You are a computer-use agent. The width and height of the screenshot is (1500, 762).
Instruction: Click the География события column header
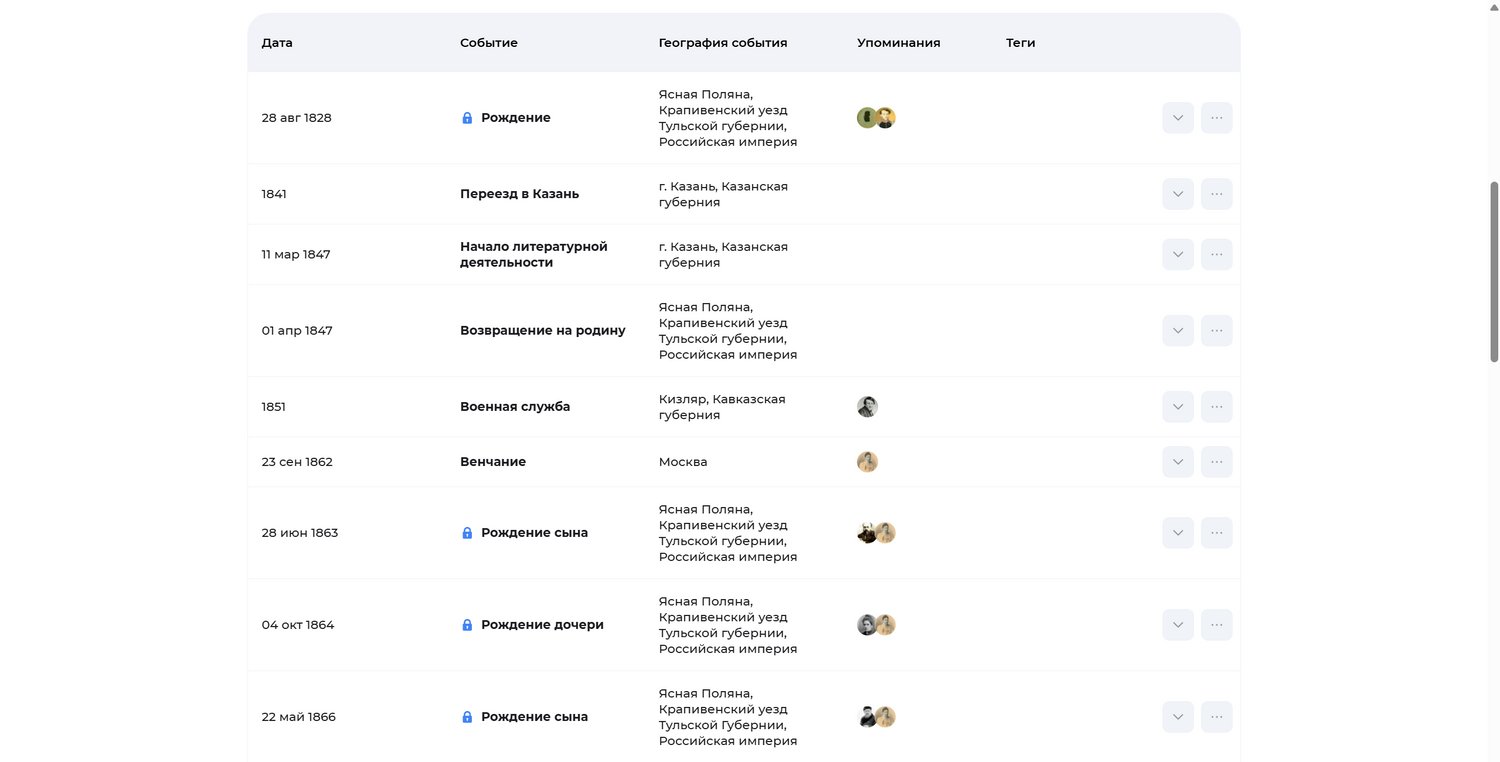pyautogui.click(x=723, y=43)
